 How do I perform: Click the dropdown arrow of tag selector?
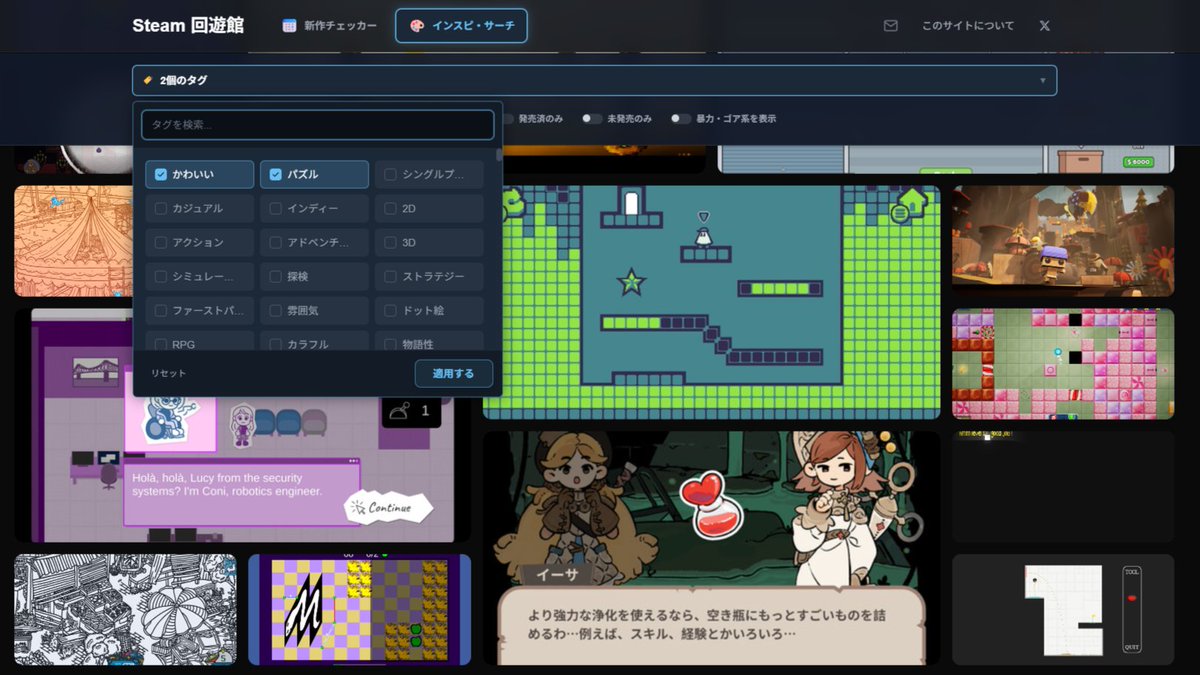click(1042, 80)
